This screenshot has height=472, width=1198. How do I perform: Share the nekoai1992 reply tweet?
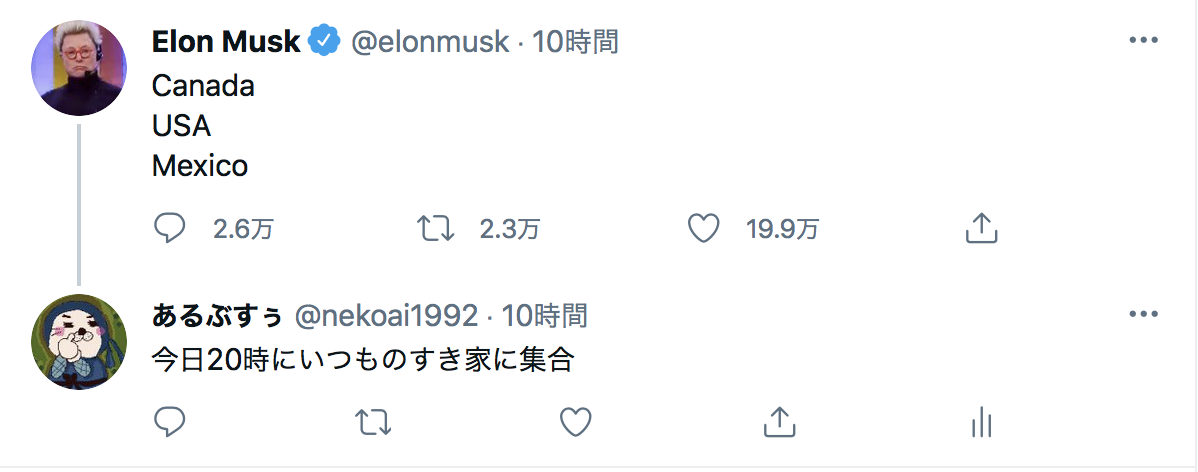point(779,422)
